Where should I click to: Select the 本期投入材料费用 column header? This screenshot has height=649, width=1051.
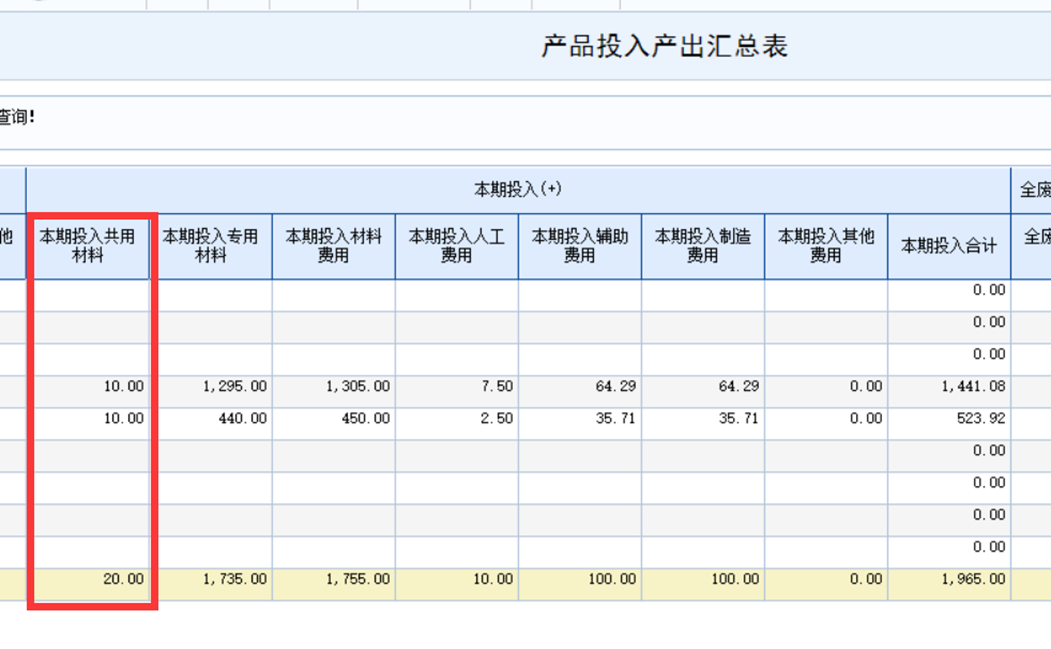(x=334, y=246)
